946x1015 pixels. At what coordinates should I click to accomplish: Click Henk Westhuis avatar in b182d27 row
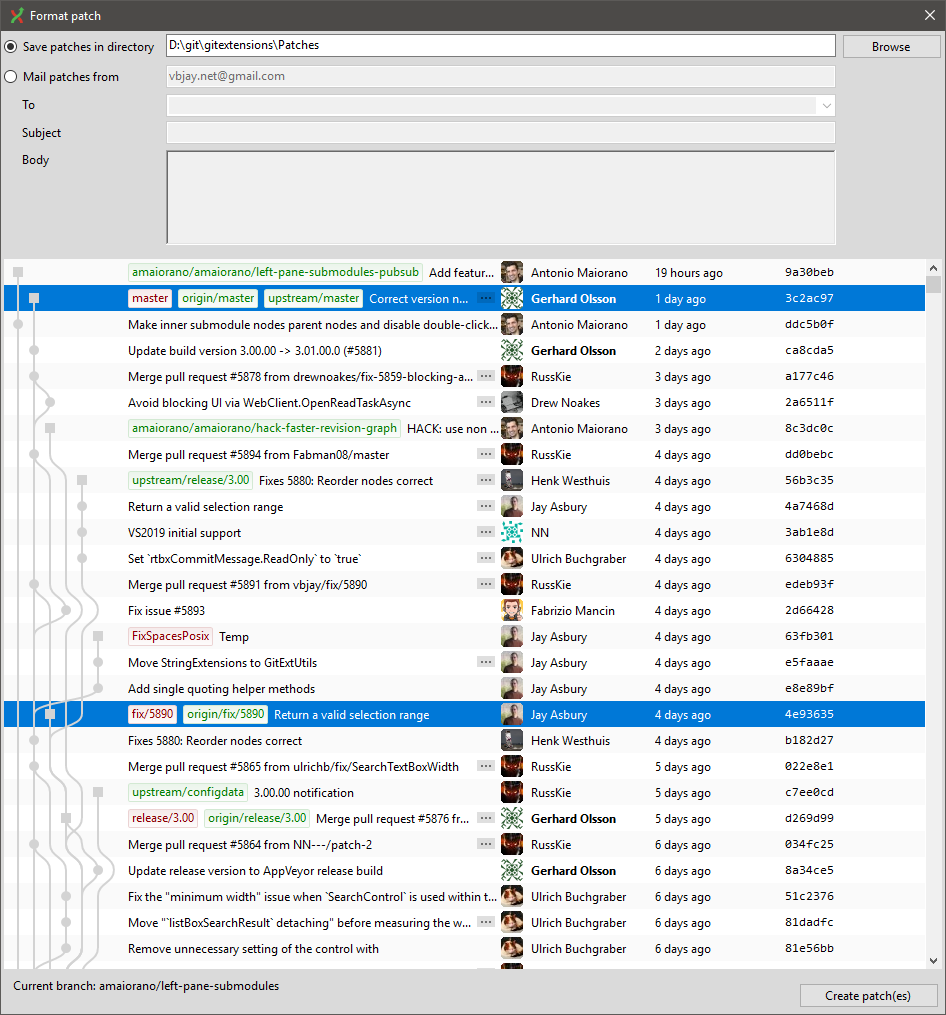point(512,741)
